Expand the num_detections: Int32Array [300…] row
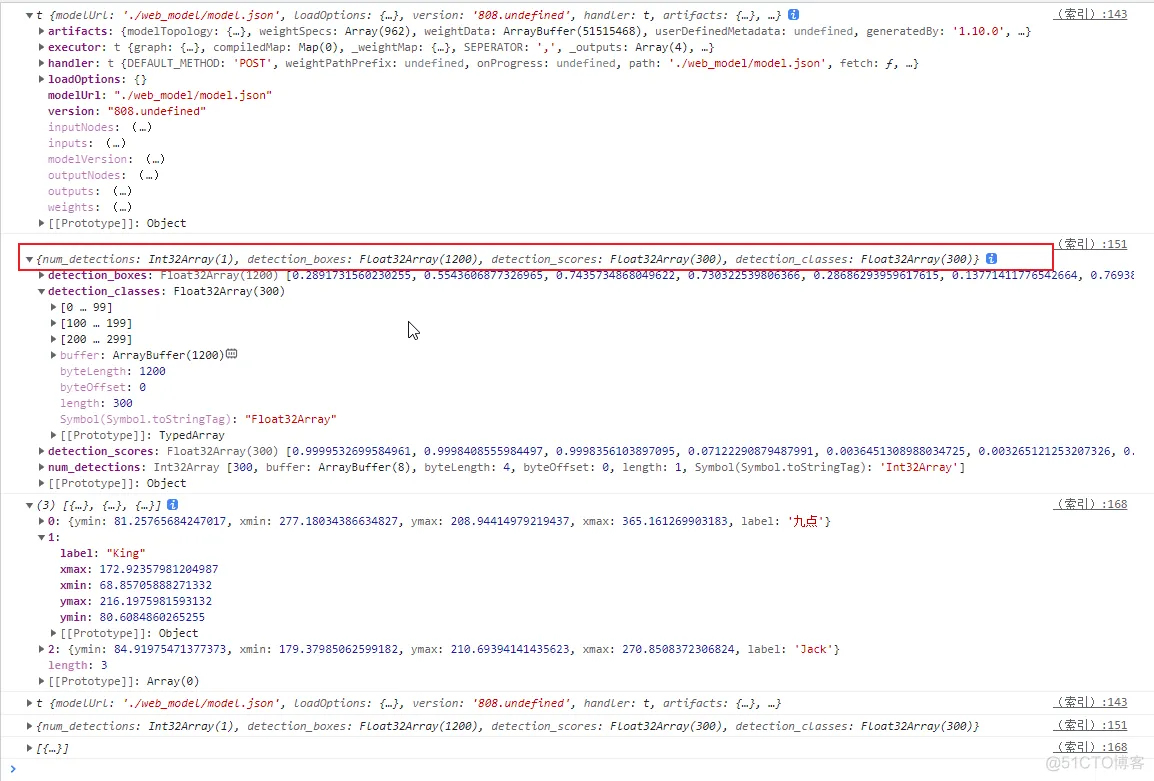Viewport: 1154px width, 781px height. (42, 467)
